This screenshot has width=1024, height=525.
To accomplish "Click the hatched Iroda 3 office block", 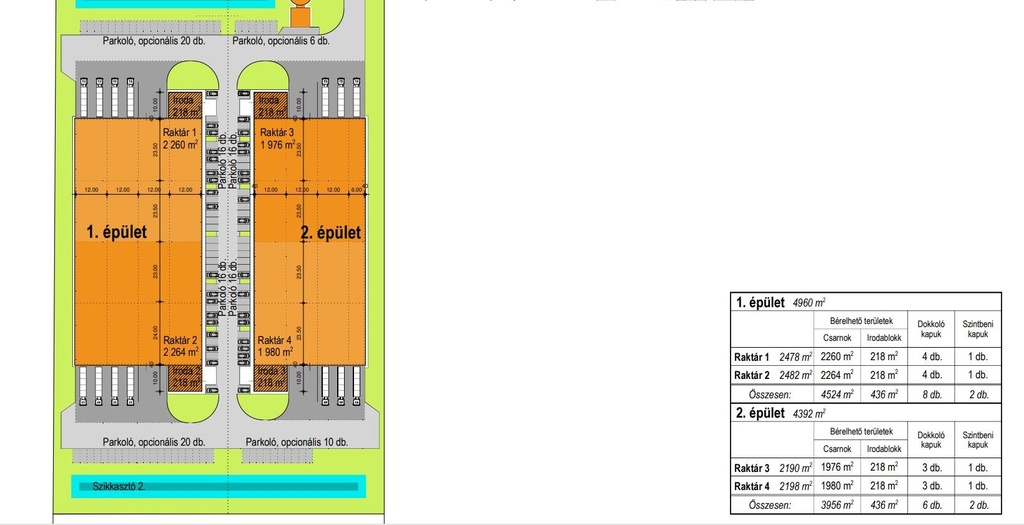I will [x=271, y=377].
